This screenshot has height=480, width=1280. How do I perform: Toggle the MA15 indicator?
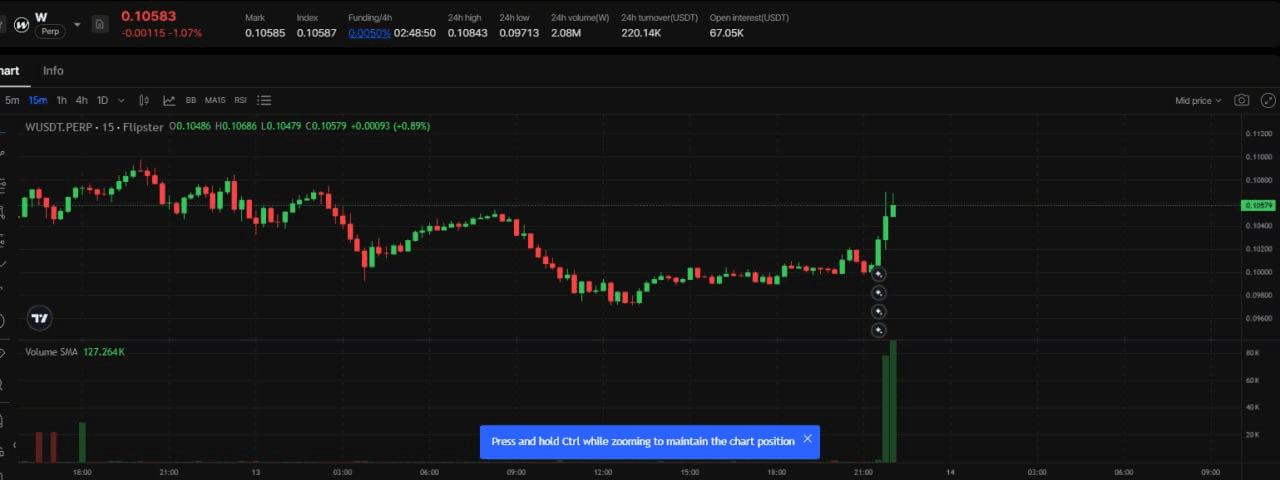(x=215, y=100)
